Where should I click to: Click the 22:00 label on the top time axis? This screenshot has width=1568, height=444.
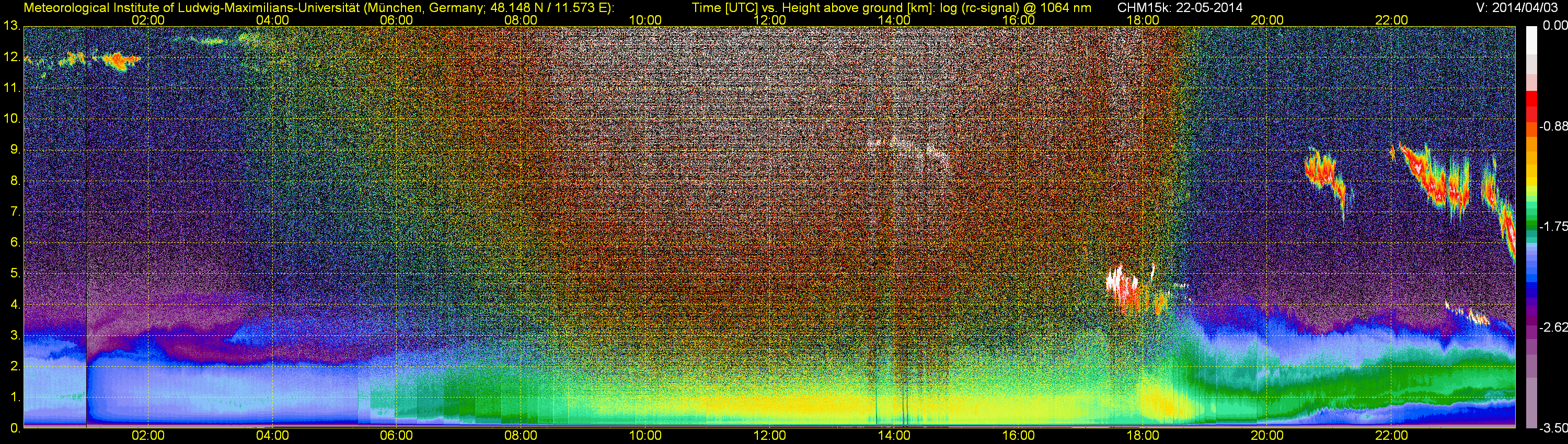1391,20
